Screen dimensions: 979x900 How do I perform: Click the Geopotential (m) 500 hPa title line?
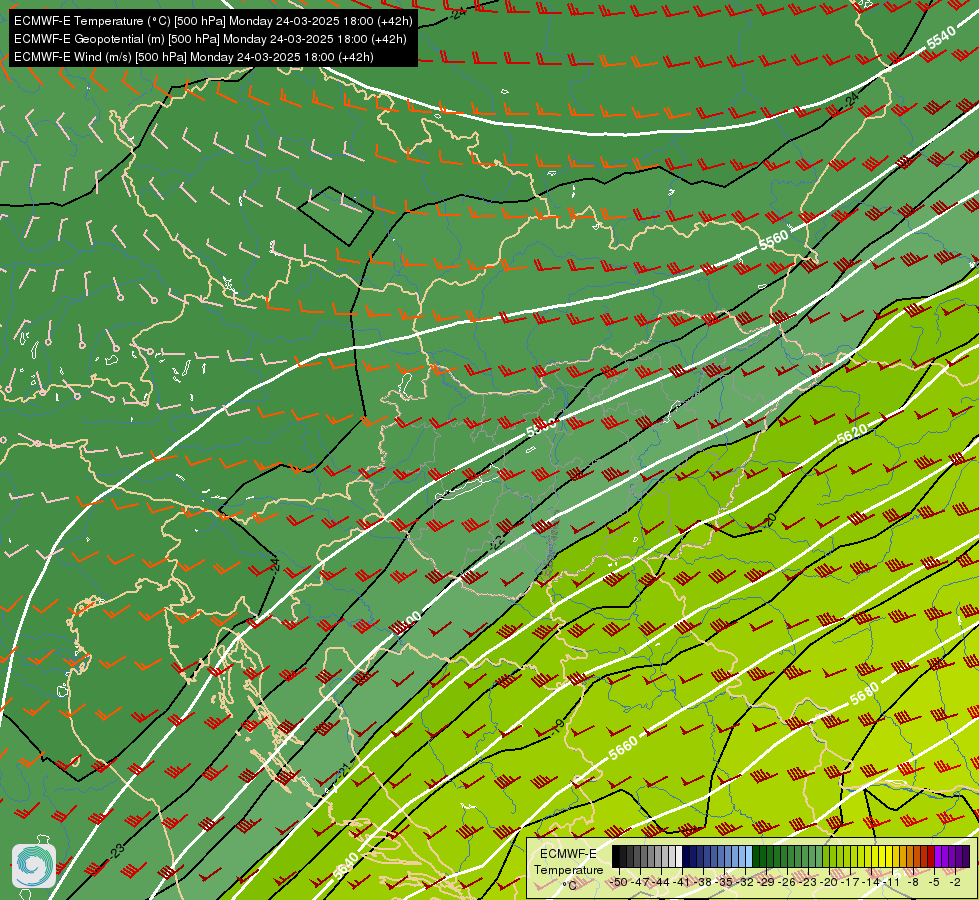(x=210, y=39)
